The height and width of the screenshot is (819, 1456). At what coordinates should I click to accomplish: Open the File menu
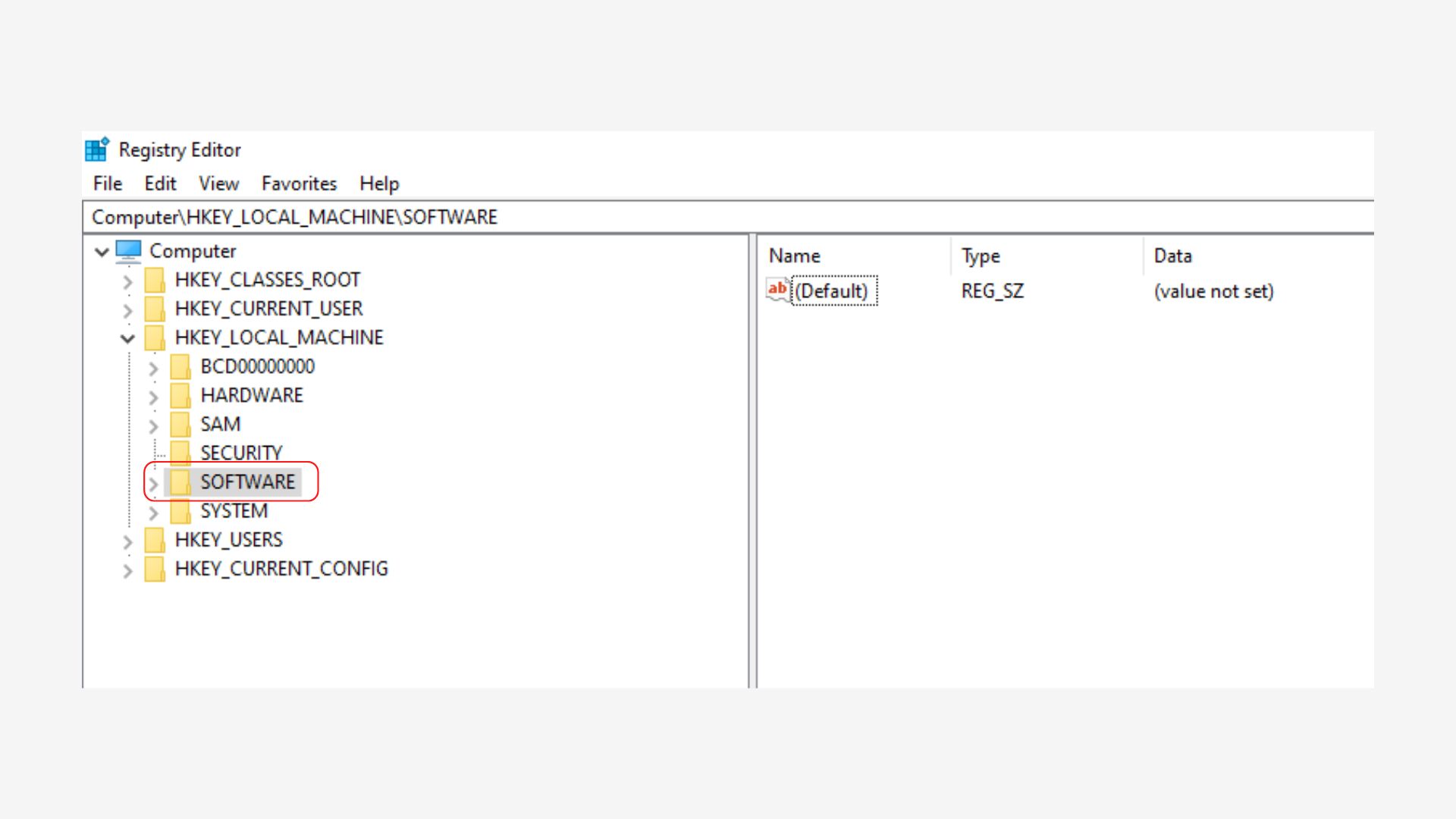107,184
